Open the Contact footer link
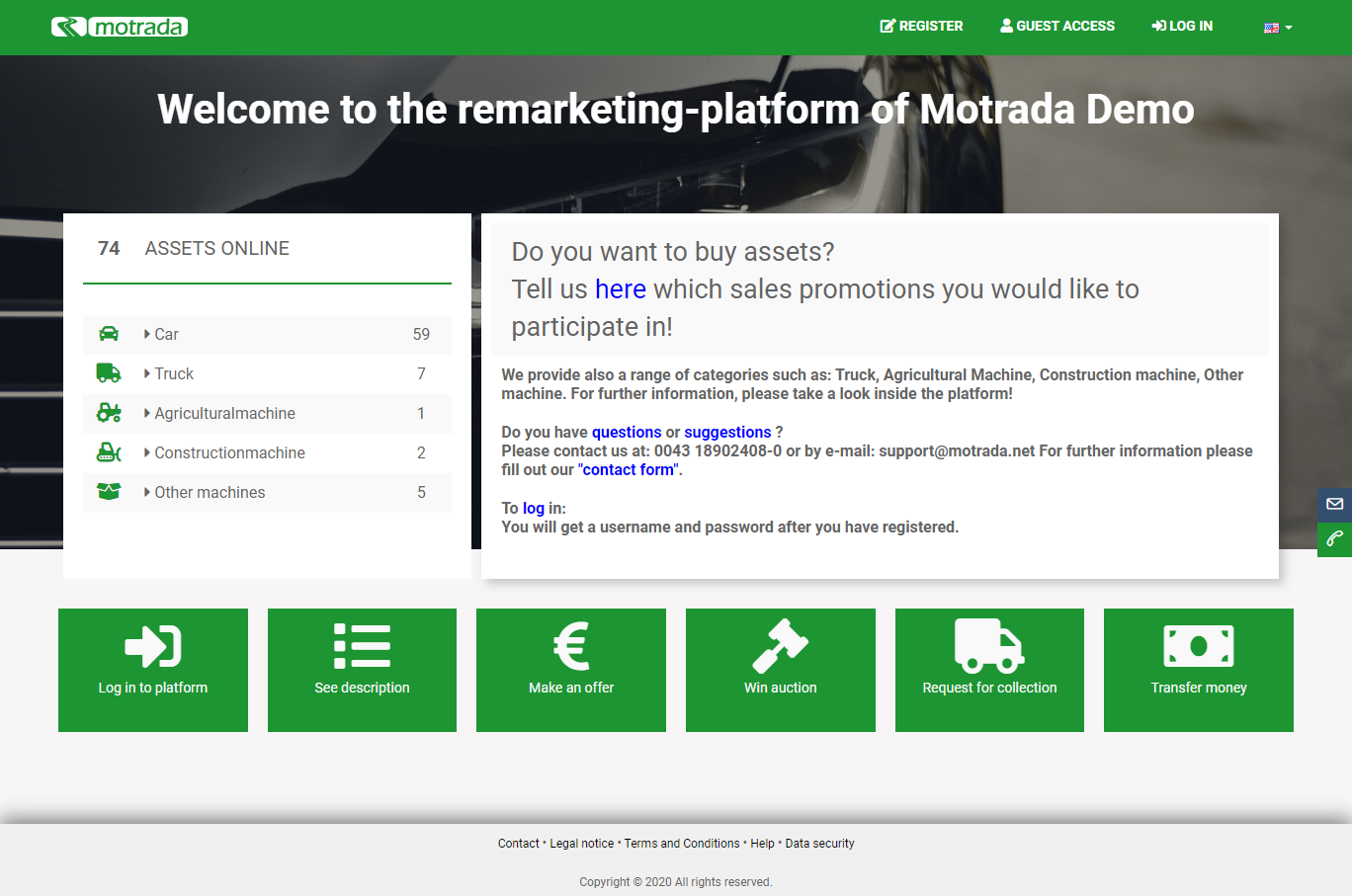The image size is (1352, 896). (x=519, y=844)
